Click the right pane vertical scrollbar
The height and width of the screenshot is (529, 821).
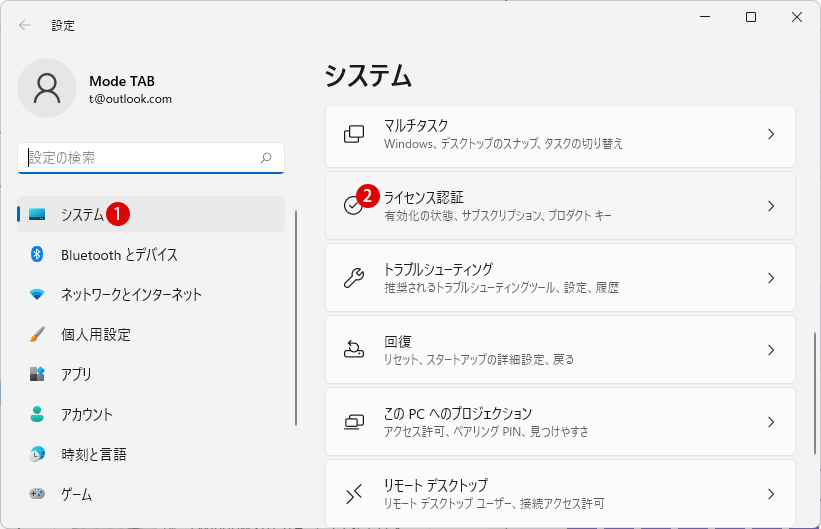(815, 393)
